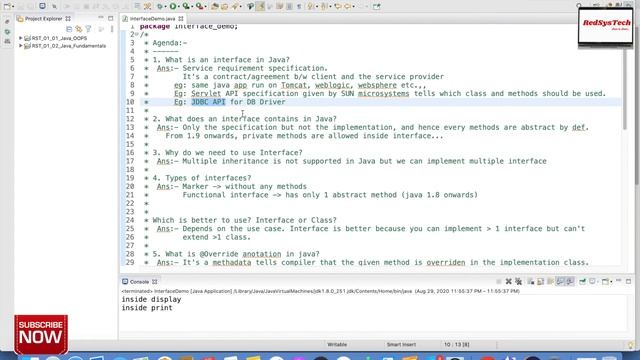Close the Console view tab
The height and width of the screenshot is (360, 640).
(x=155, y=282)
